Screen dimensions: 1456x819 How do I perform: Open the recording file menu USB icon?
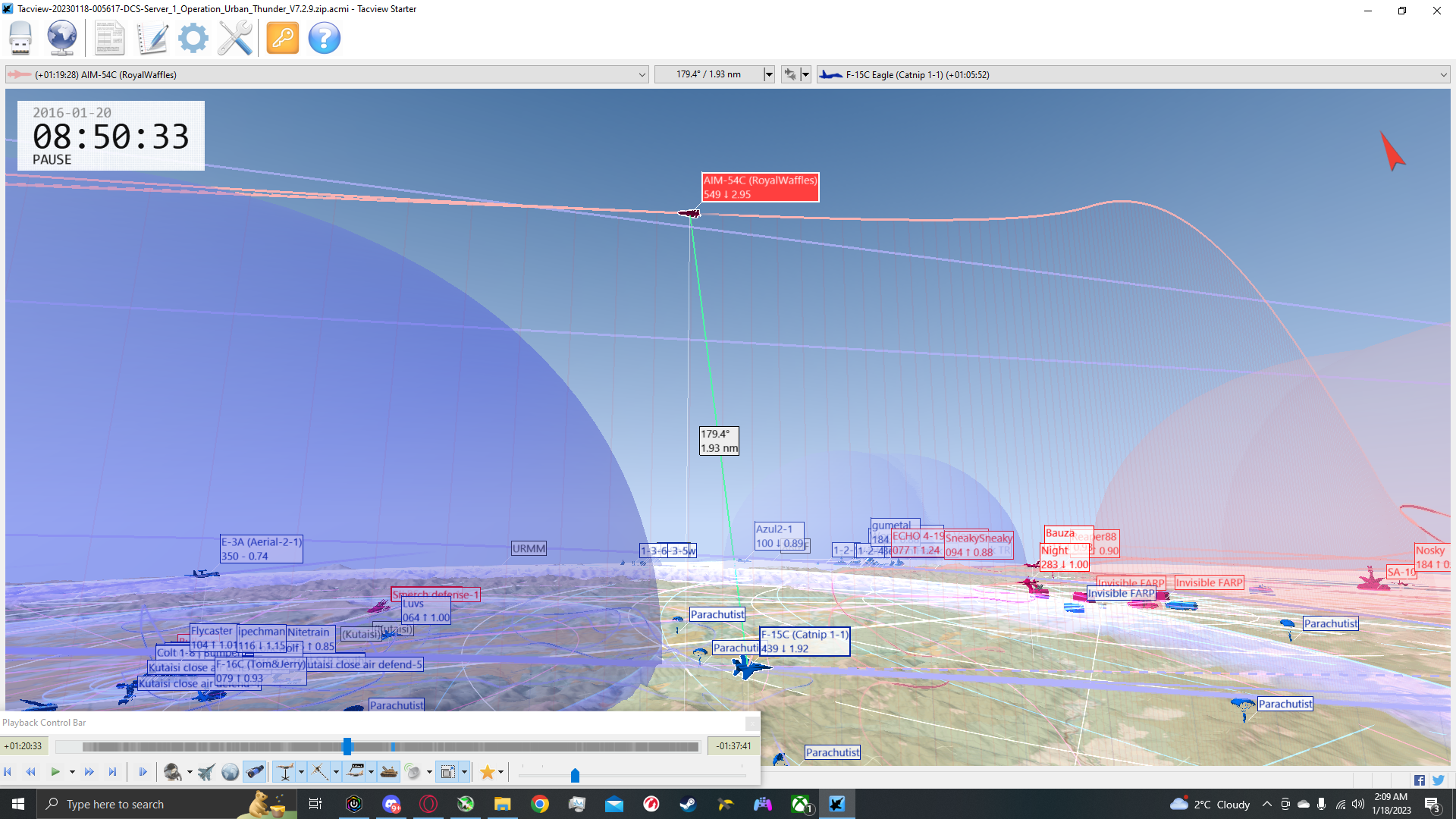click(20, 38)
